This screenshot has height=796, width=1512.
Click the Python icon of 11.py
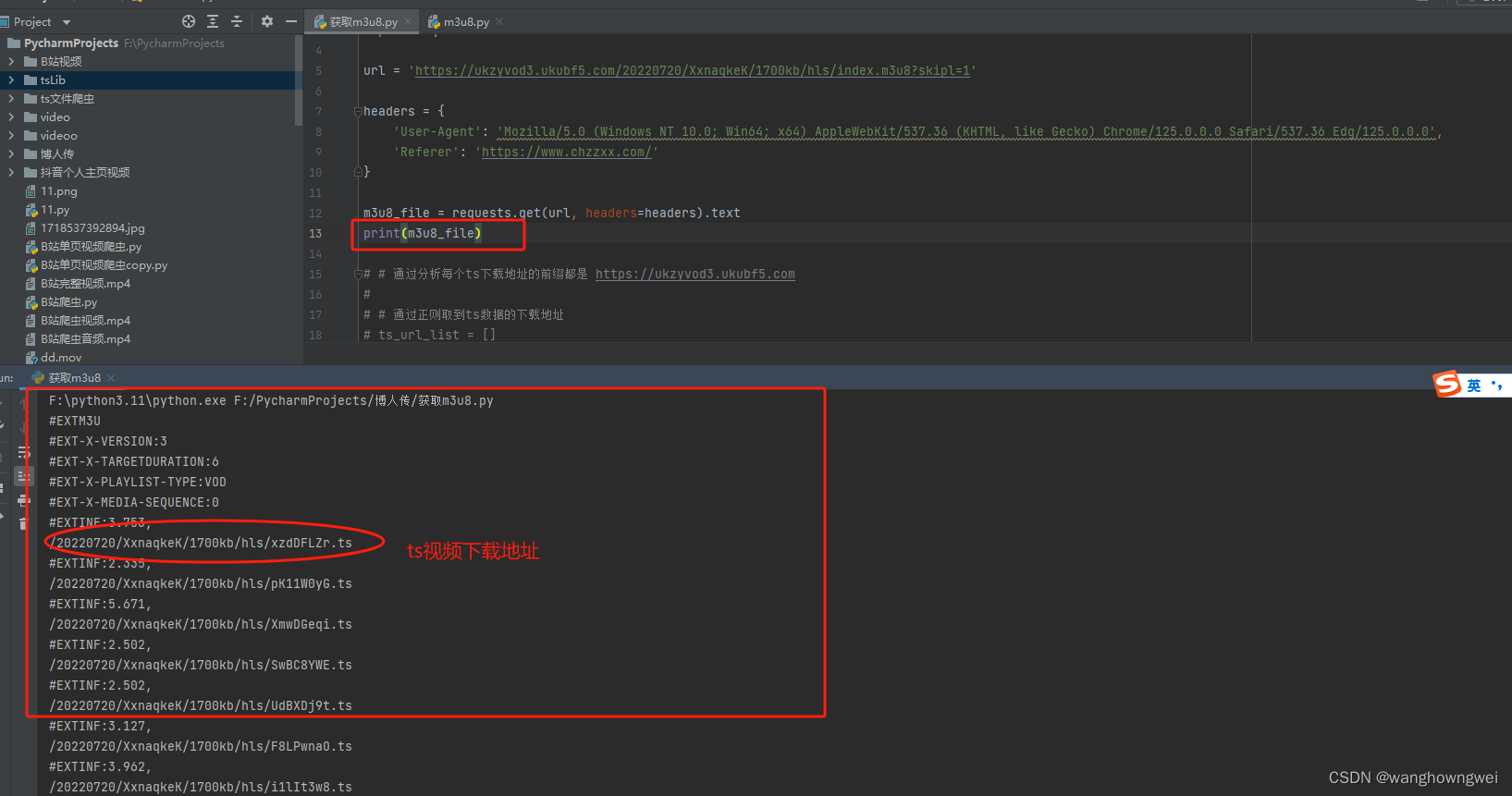31,210
